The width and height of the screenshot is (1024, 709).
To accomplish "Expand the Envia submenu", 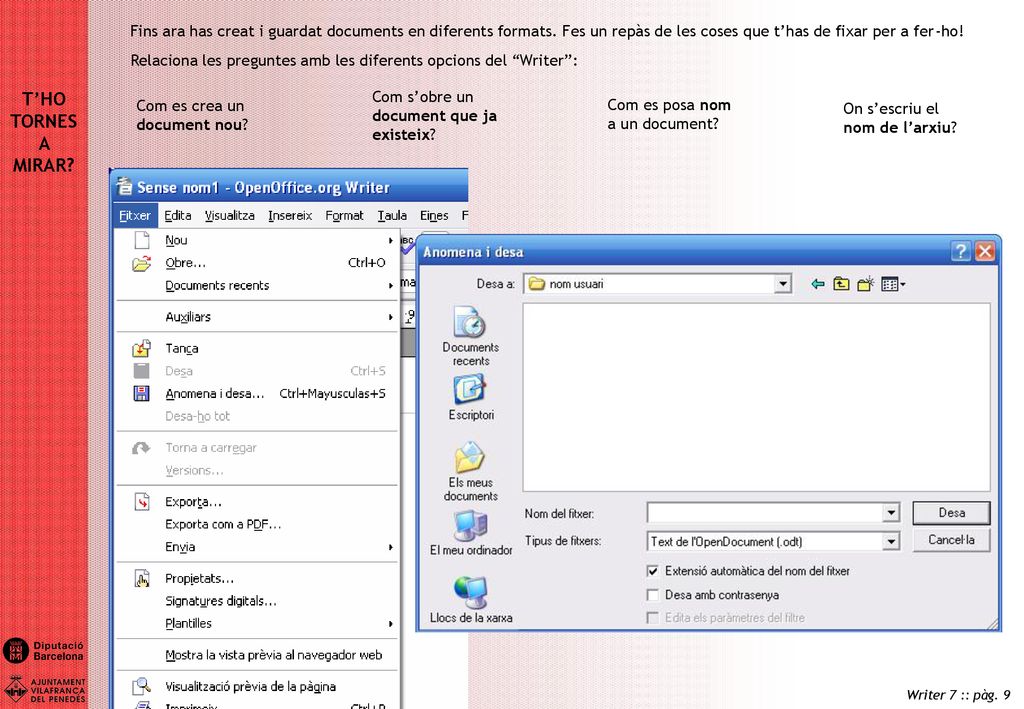I will click(x=391, y=547).
